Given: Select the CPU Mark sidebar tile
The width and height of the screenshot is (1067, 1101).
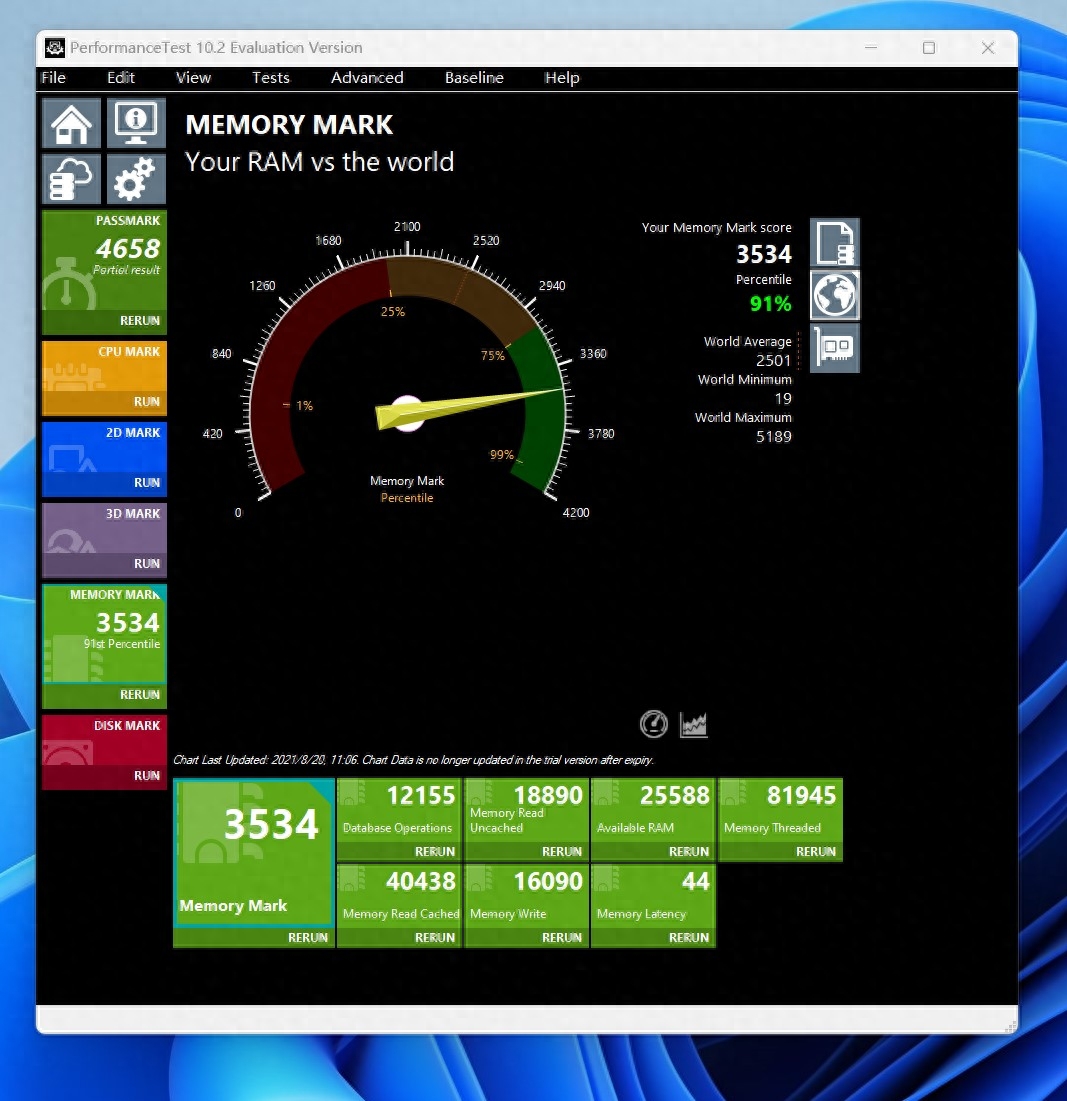Looking at the screenshot, I should click(105, 366).
